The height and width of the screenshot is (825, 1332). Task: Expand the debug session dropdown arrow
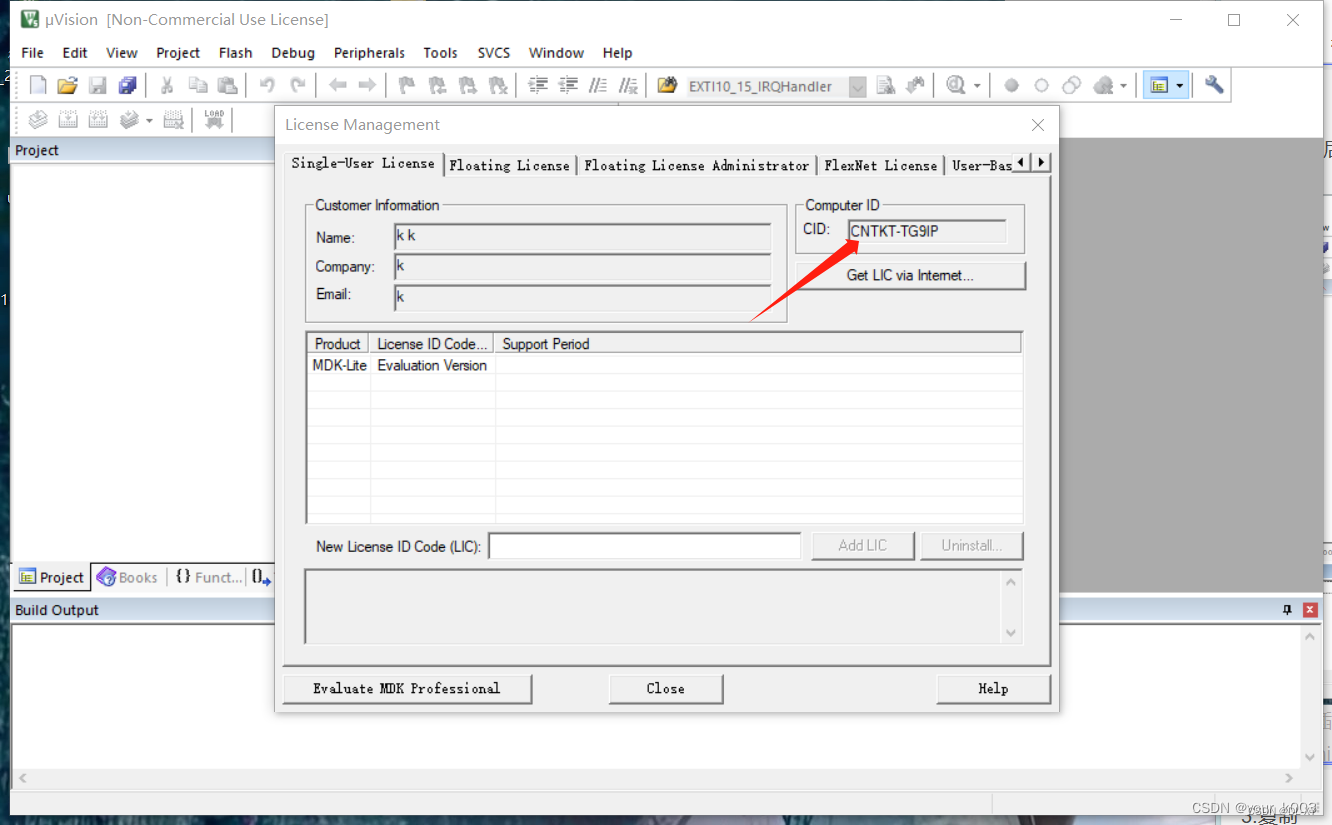[x=977, y=86]
